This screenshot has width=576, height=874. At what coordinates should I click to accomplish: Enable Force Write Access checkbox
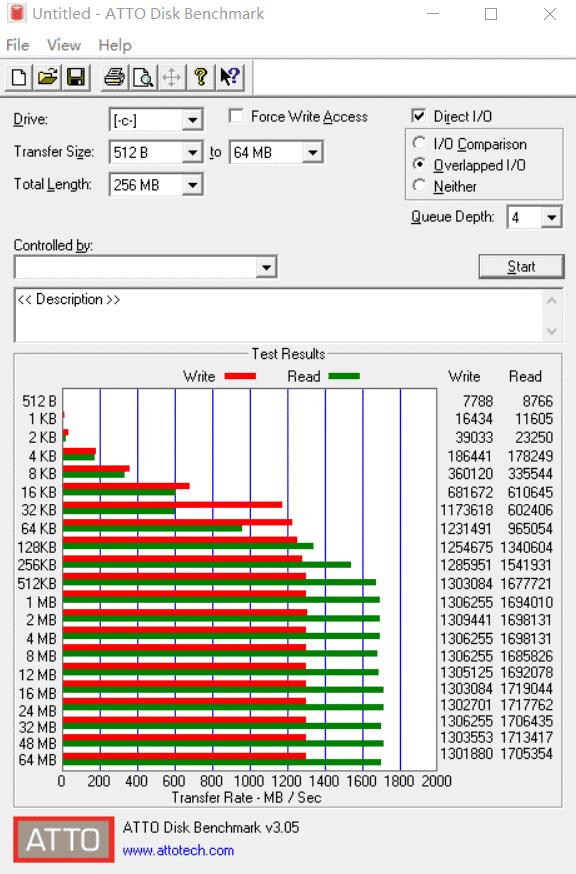pos(236,116)
